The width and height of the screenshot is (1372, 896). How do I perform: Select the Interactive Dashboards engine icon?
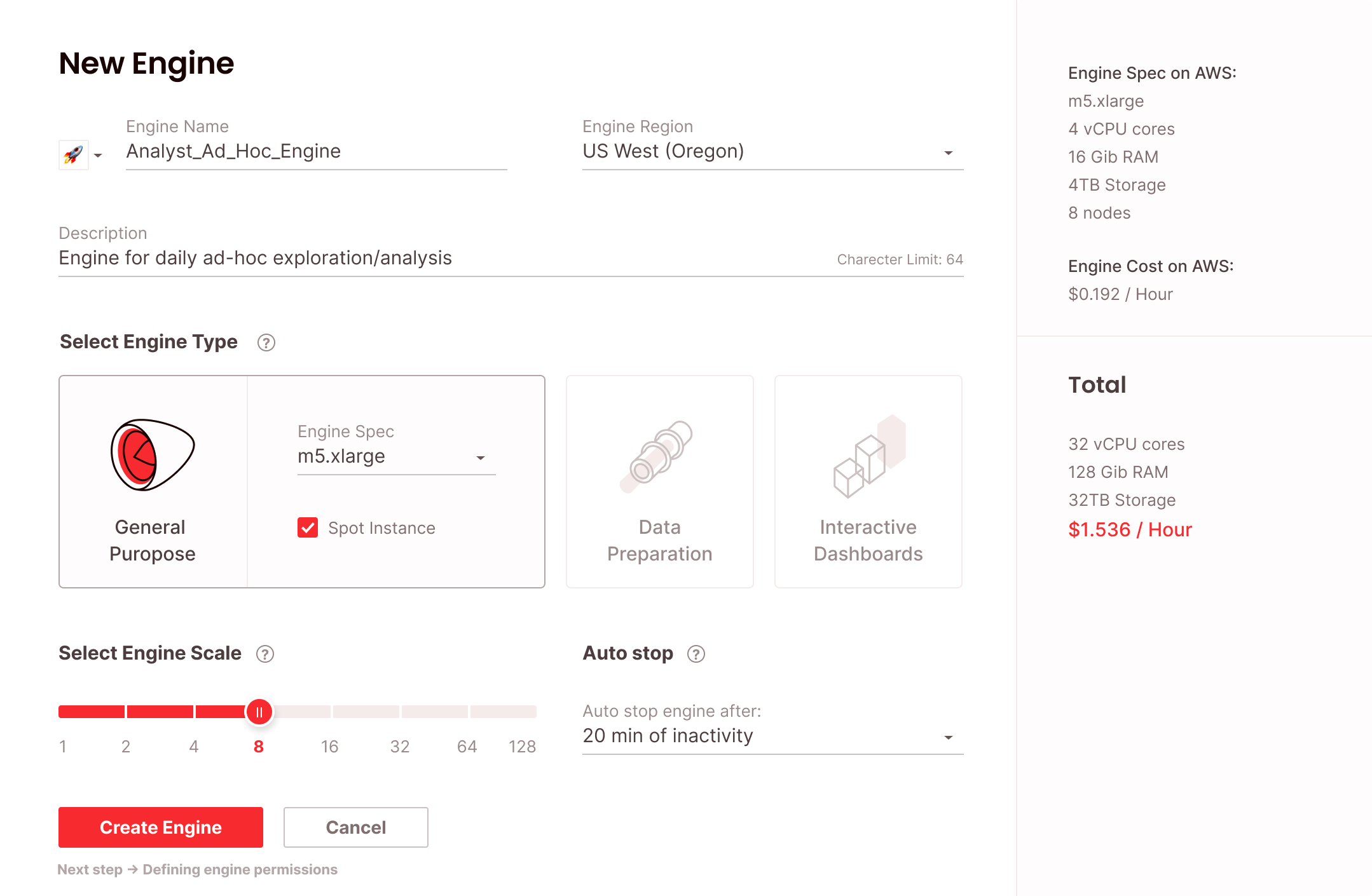pos(868,456)
